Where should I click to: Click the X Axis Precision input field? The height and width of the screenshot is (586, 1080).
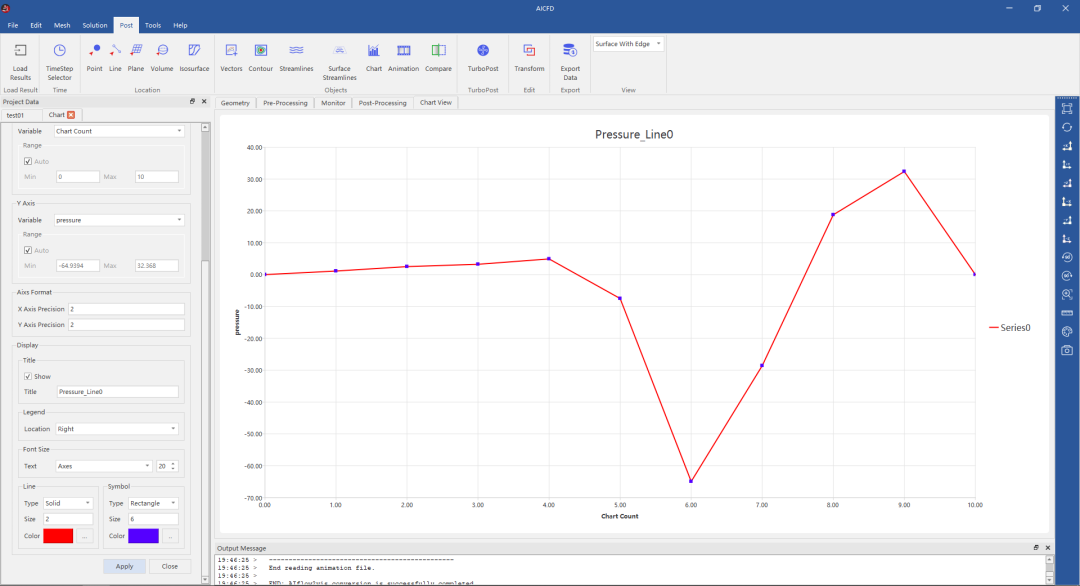pyautogui.click(x=127, y=309)
